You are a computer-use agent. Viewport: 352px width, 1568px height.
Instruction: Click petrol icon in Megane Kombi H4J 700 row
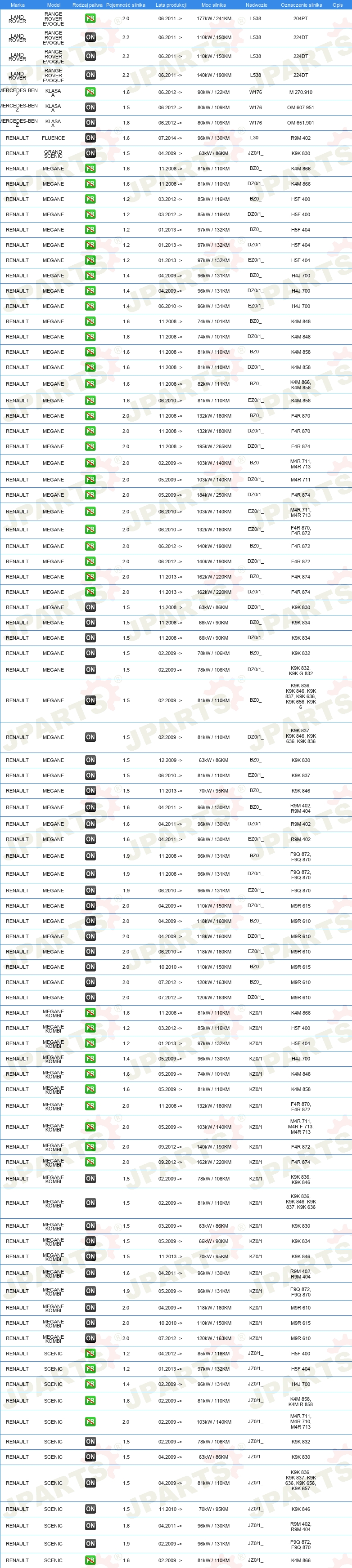point(90,1059)
